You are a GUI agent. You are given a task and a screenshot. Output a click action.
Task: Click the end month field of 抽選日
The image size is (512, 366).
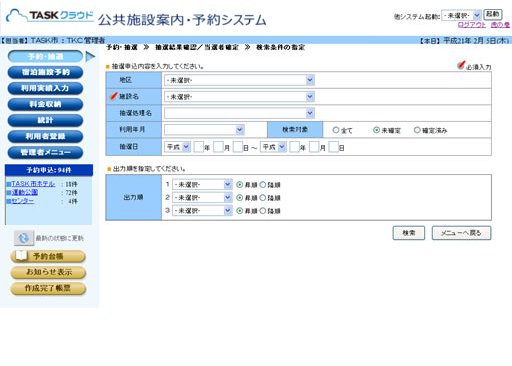[x=314, y=147]
